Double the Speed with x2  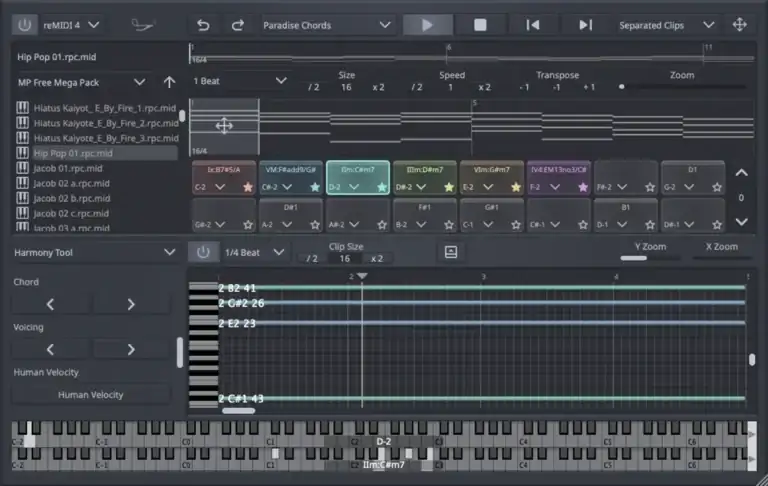(x=484, y=87)
